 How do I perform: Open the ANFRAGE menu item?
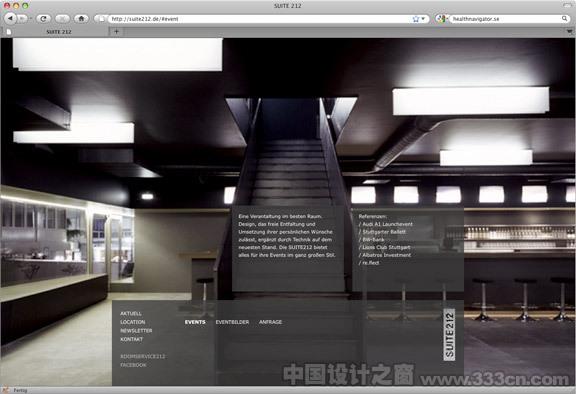point(270,322)
